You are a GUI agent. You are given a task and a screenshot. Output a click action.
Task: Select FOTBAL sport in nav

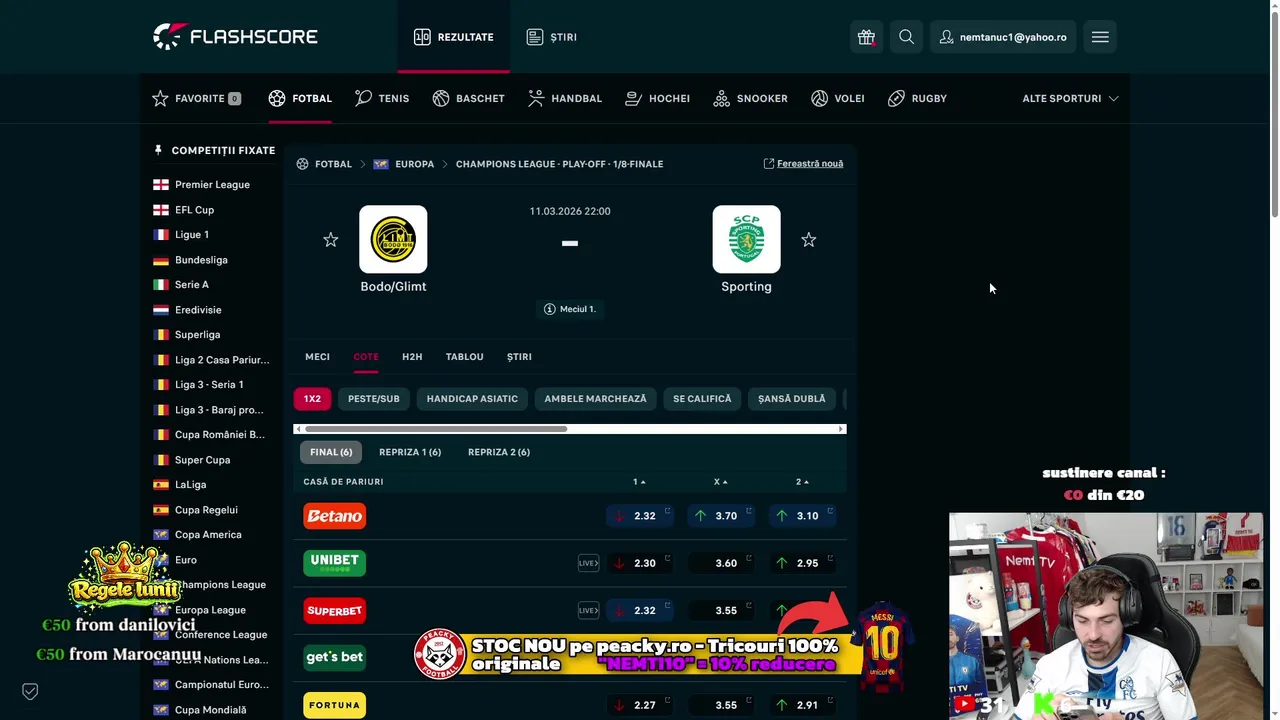[300, 98]
